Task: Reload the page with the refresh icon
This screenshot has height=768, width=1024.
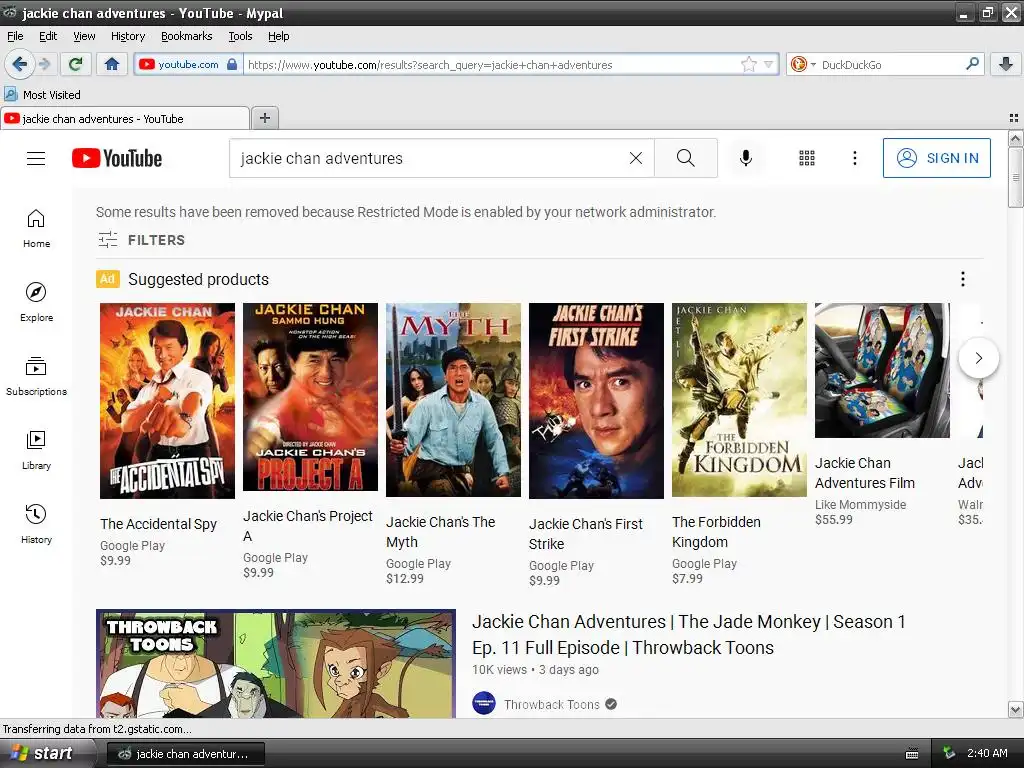Action: point(76,64)
